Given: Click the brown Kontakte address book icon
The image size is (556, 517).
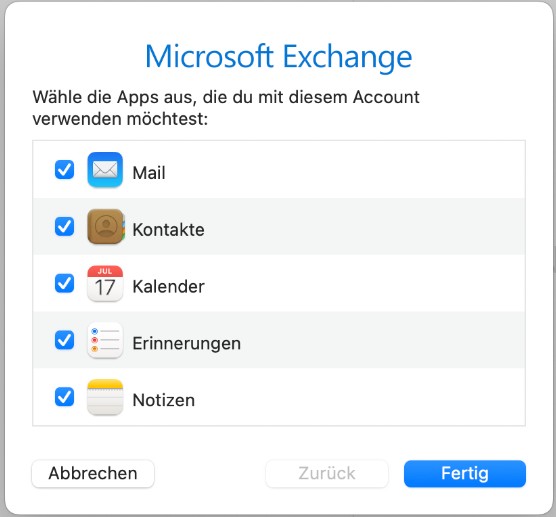Looking at the screenshot, I should (x=106, y=227).
